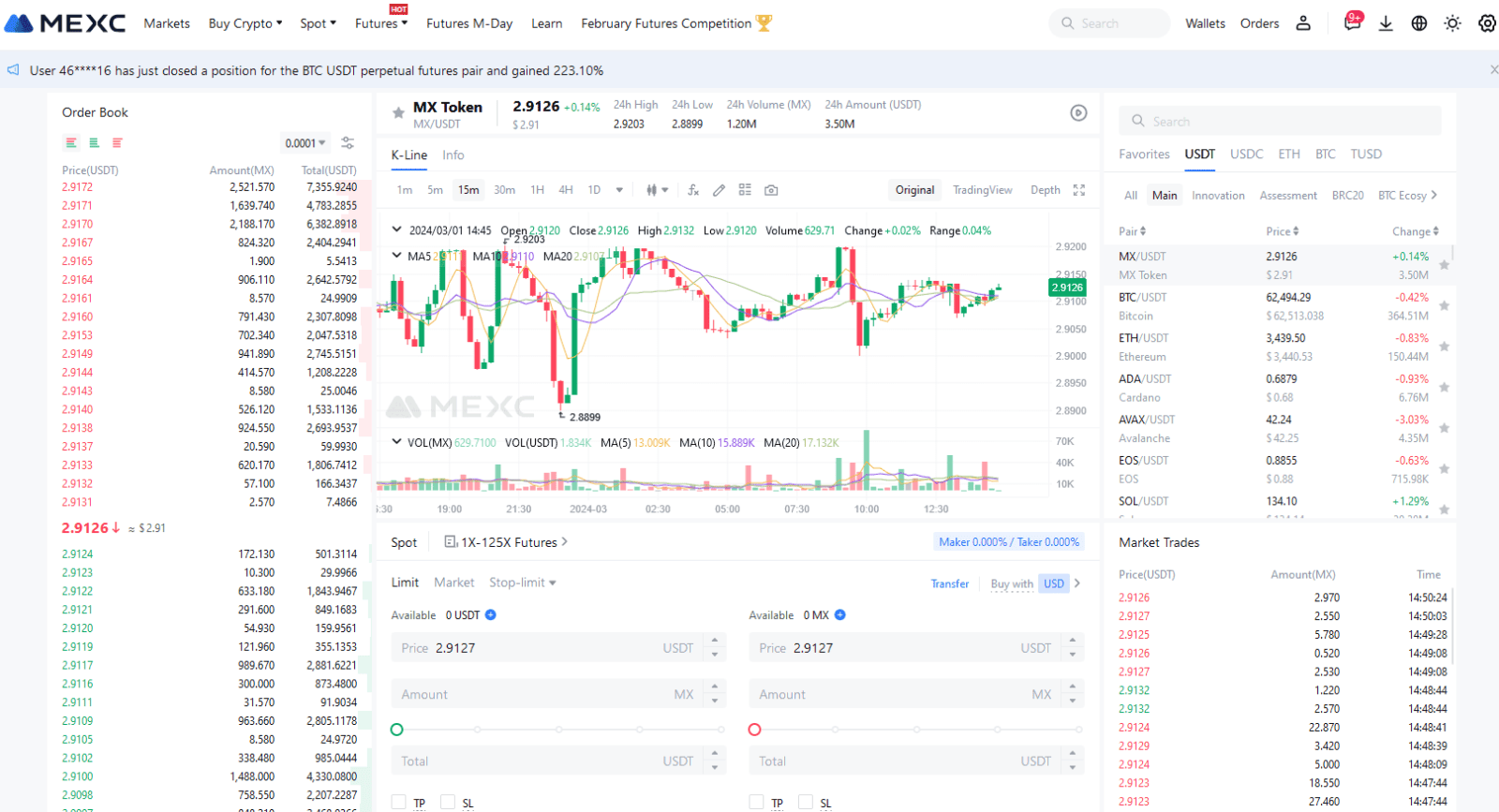
Task: Take a chart snapshot with camera icon
Action: coord(771,190)
